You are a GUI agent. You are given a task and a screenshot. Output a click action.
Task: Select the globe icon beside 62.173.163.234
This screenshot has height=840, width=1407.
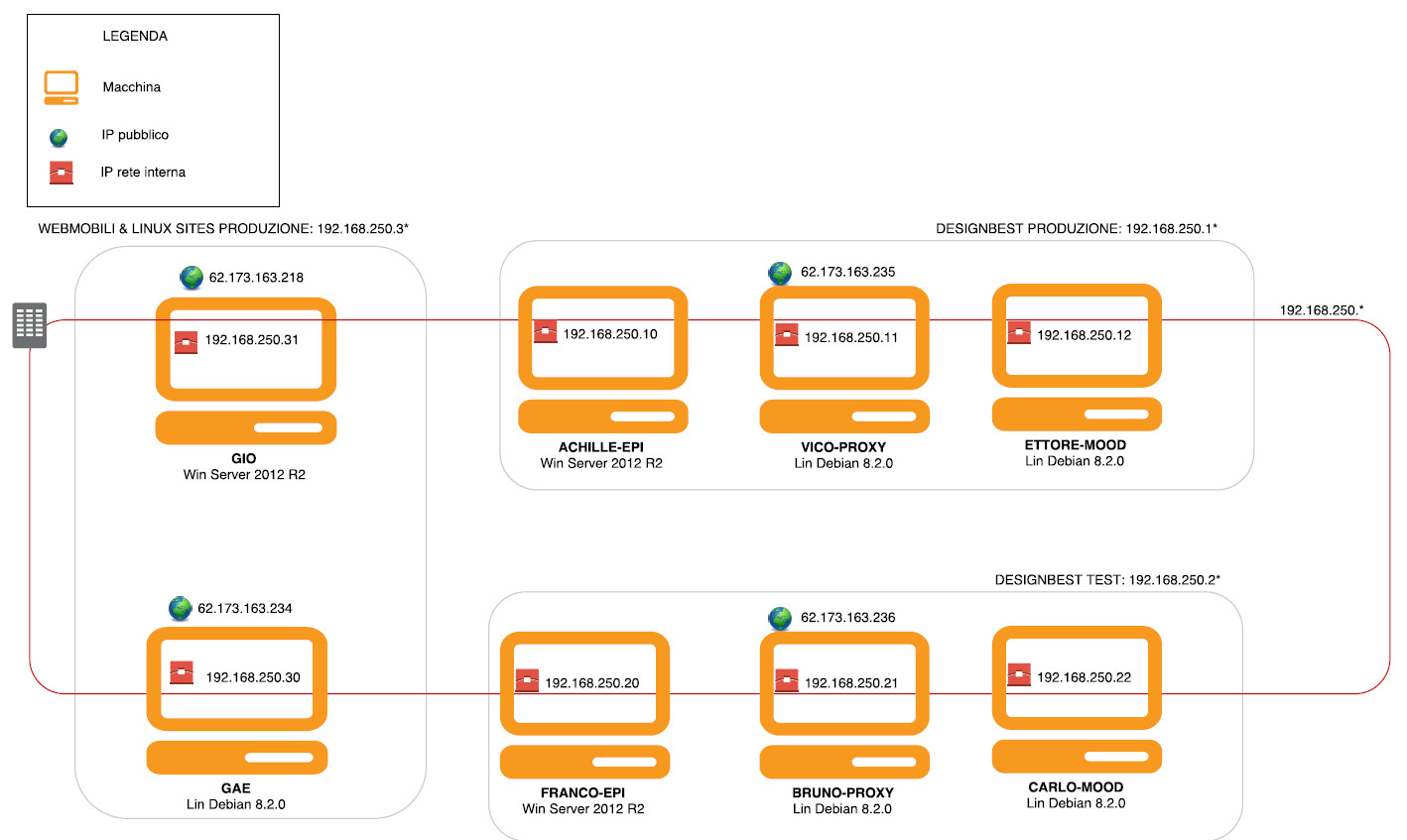click(180, 608)
